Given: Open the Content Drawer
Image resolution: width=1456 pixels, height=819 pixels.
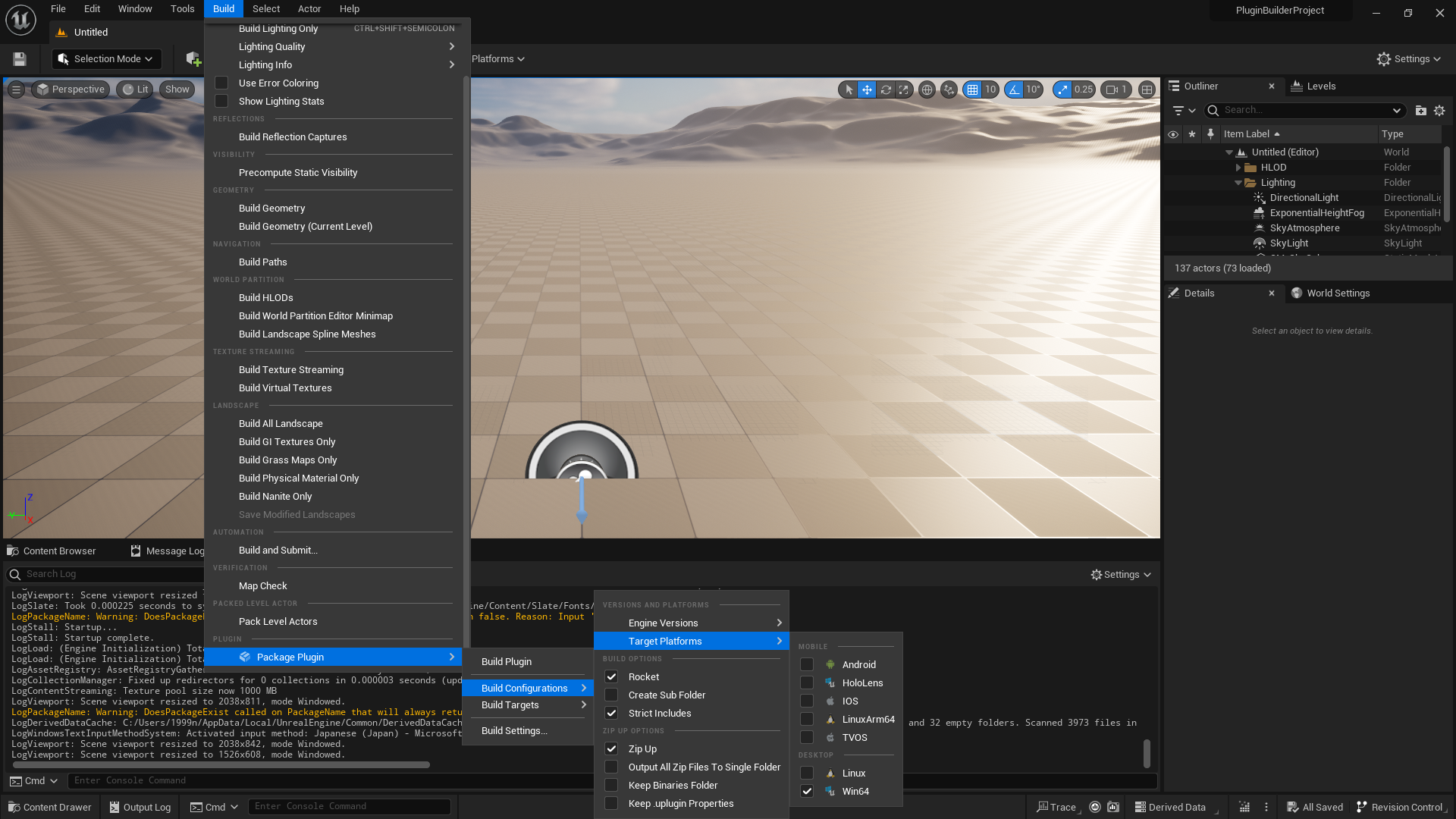Looking at the screenshot, I should [x=49, y=806].
